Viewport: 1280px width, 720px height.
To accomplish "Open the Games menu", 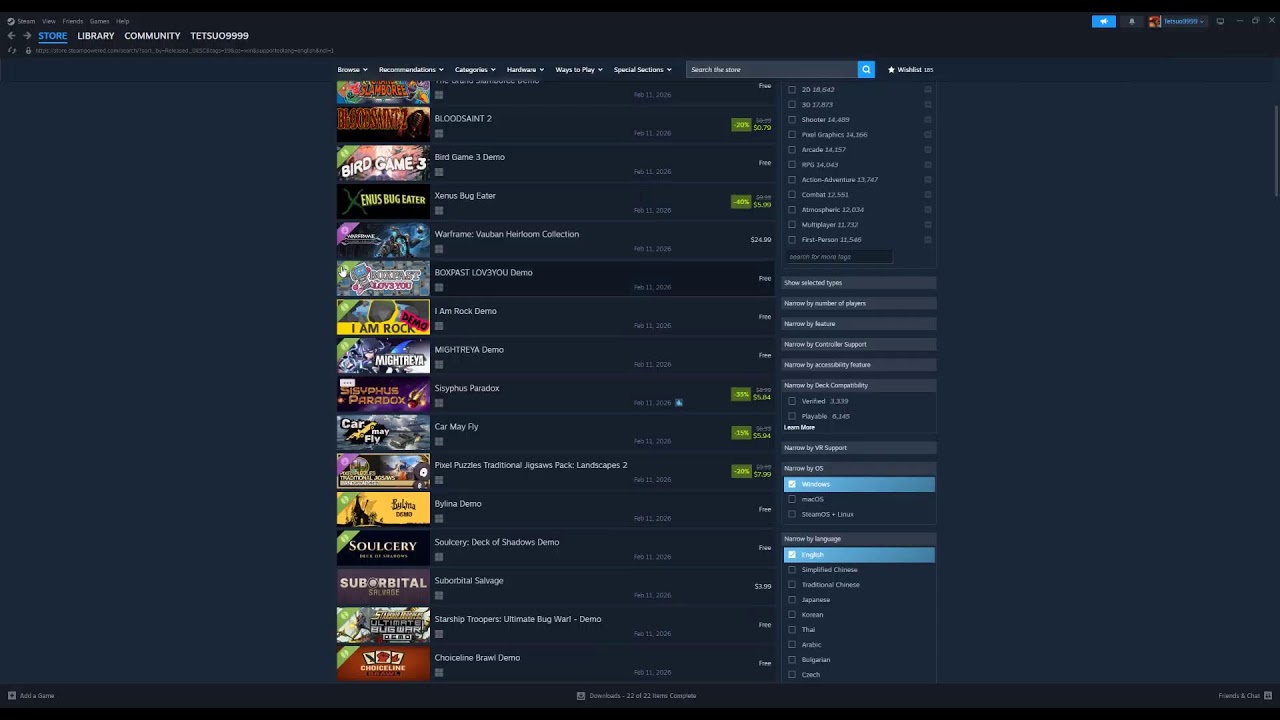I will (x=100, y=21).
